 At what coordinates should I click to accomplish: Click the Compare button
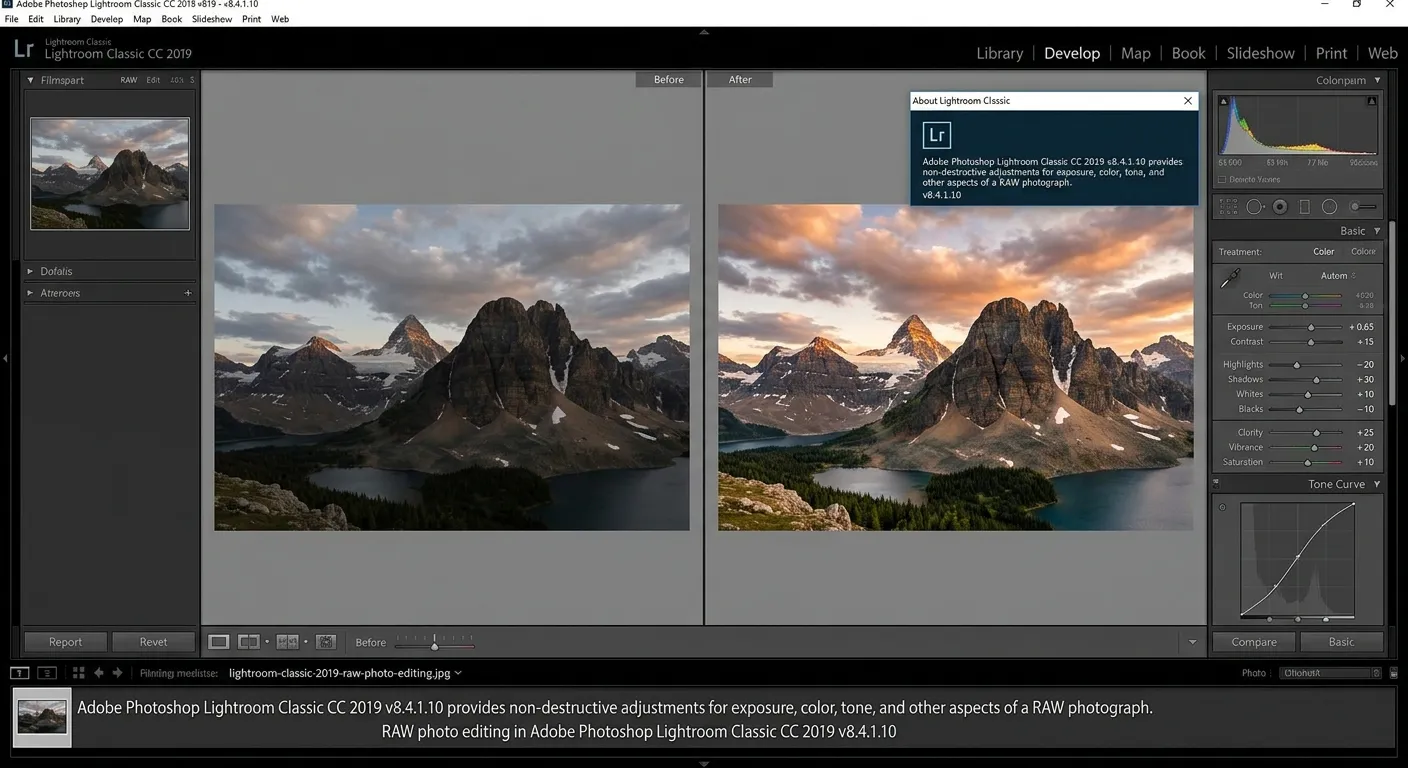point(1254,642)
